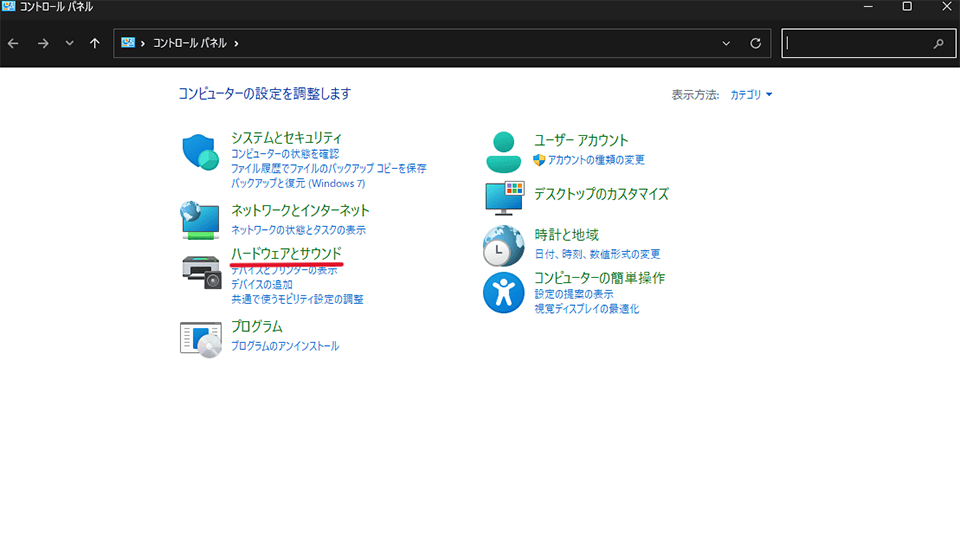The image size is (960, 535).
Task: Expand the chevron after コントロール パネル breadcrumb
Action: point(236,43)
